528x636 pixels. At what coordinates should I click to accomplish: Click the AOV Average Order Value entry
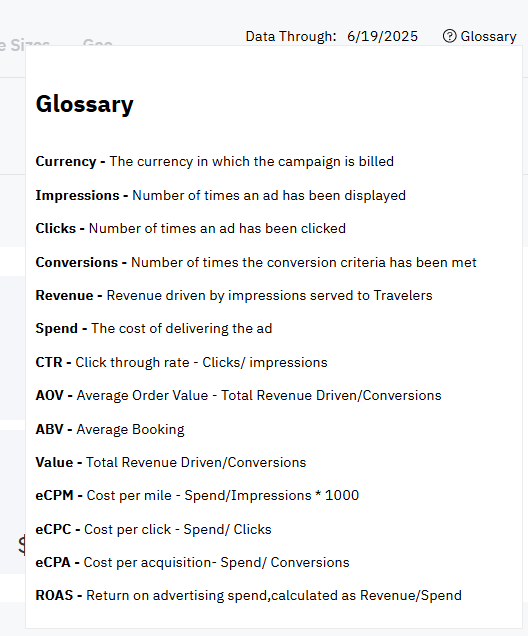coord(238,395)
